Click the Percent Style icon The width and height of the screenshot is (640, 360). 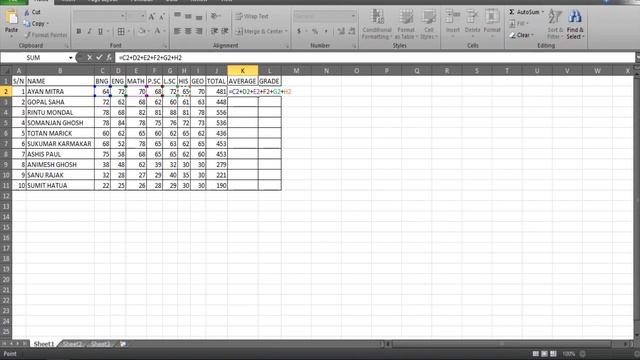tap(315, 31)
